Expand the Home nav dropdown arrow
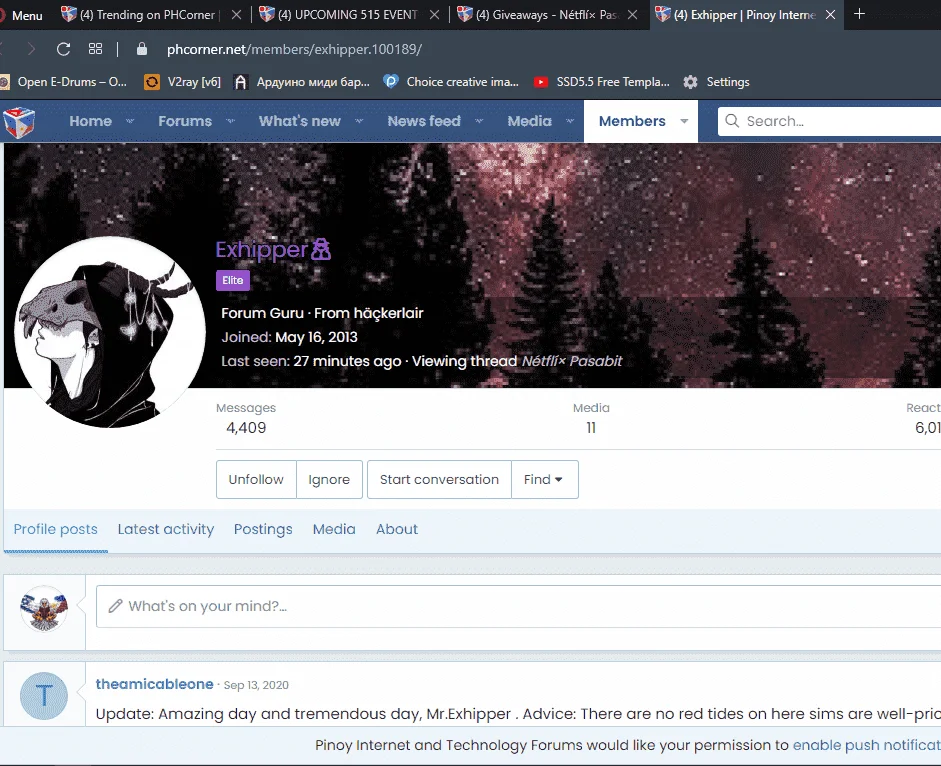The image size is (941, 766). (x=130, y=121)
